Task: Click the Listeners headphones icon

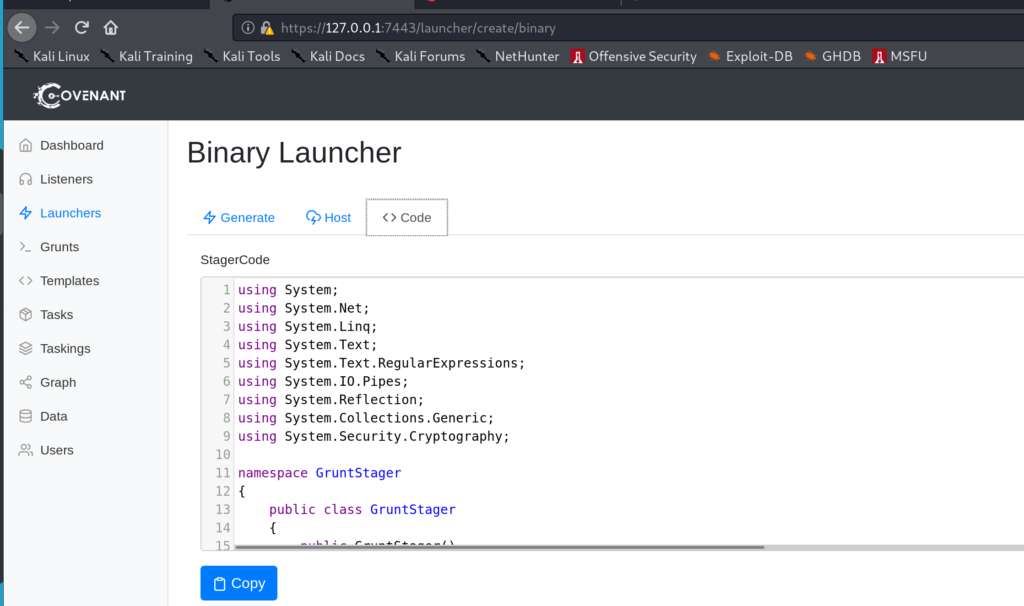Action: [x=25, y=179]
